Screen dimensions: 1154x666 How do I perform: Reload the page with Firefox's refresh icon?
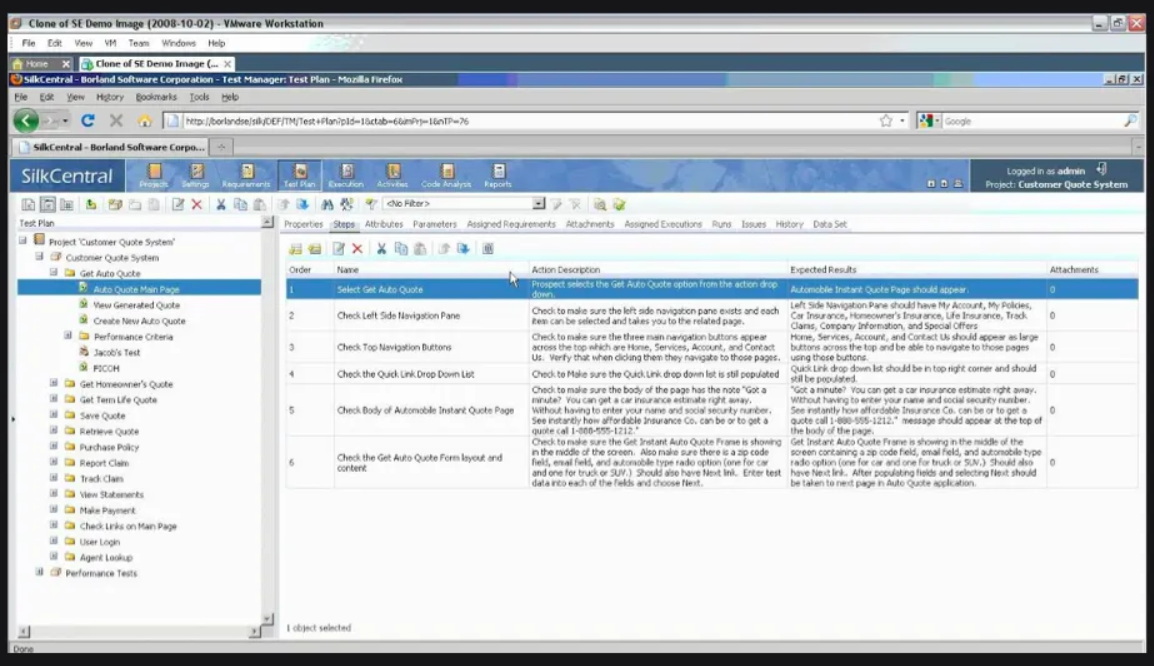(88, 121)
